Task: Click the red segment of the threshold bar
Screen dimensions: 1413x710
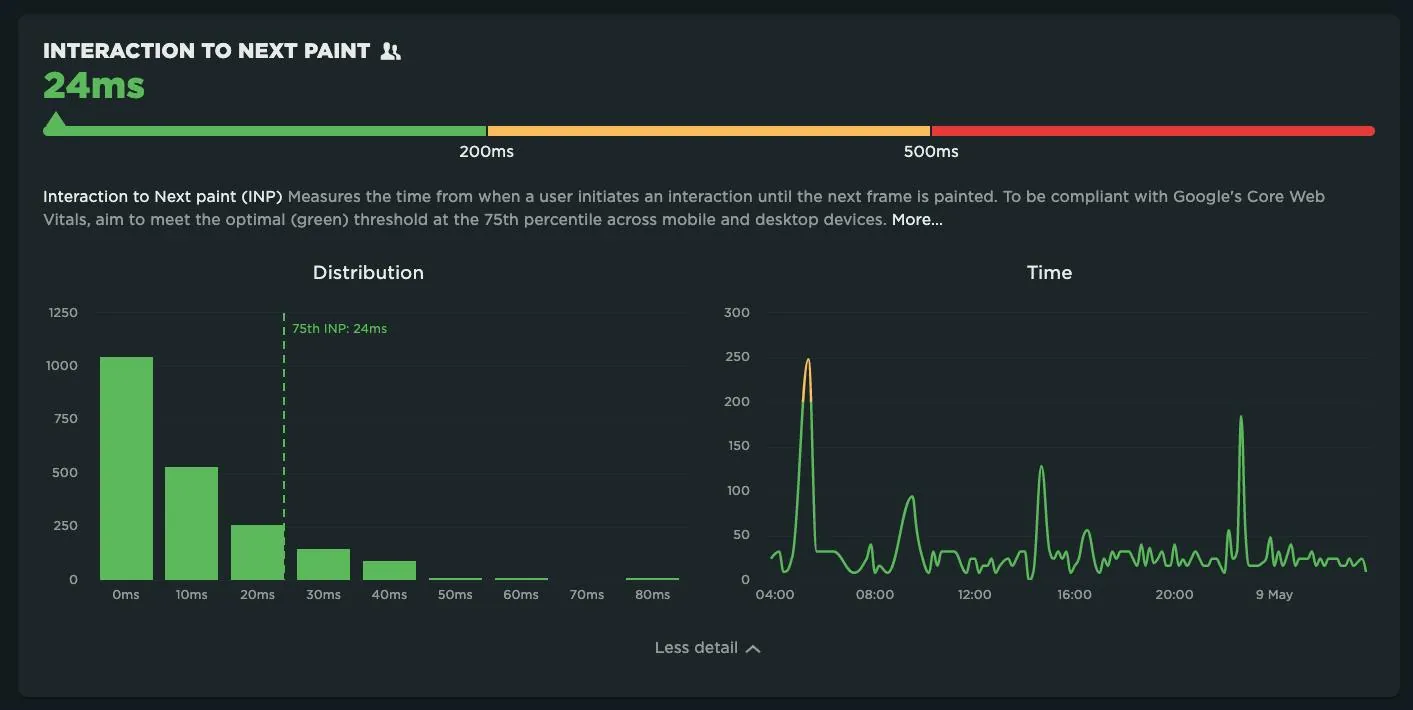Action: (x=1150, y=130)
